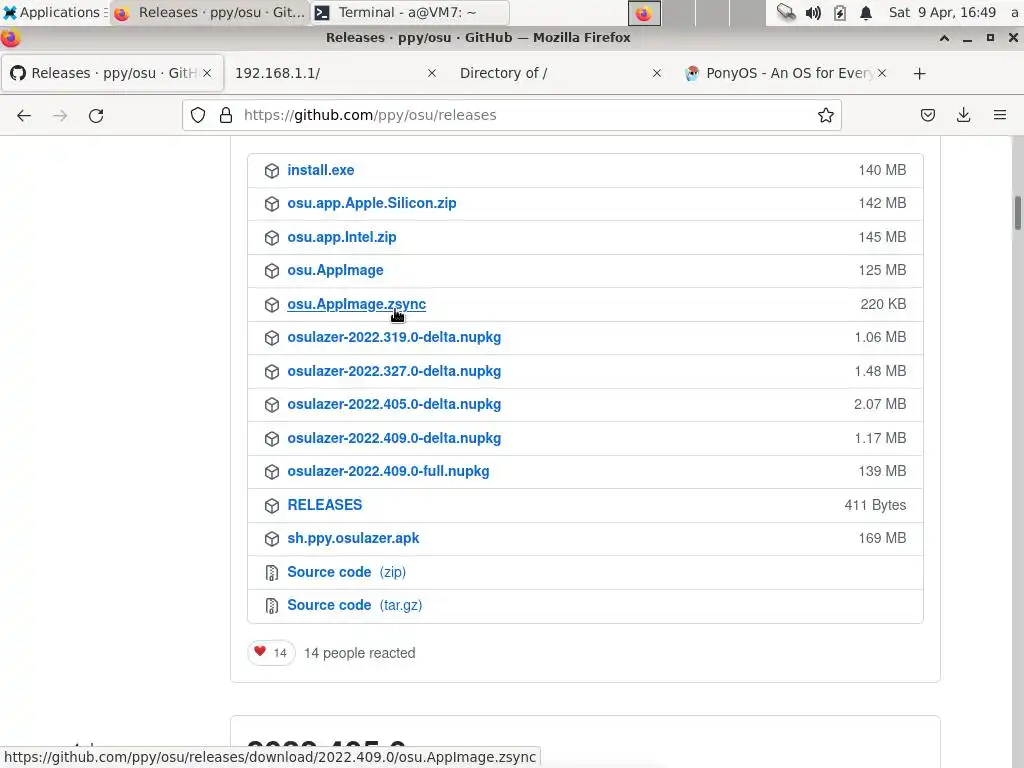The width and height of the screenshot is (1024, 768).
Task: Click the 140 MB size for install.exe
Action: tap(882, 170)
